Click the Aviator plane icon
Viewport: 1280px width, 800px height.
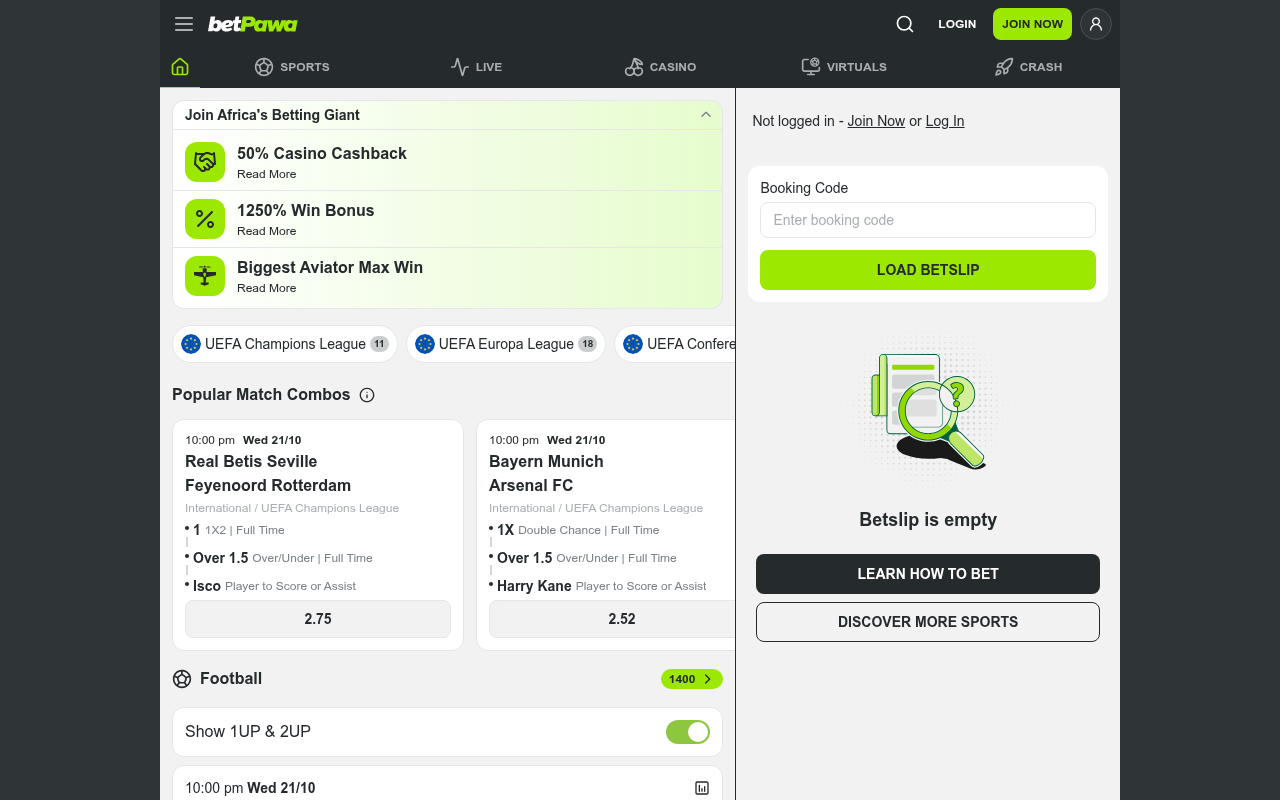pyautogui.click(x=205, y=276)
